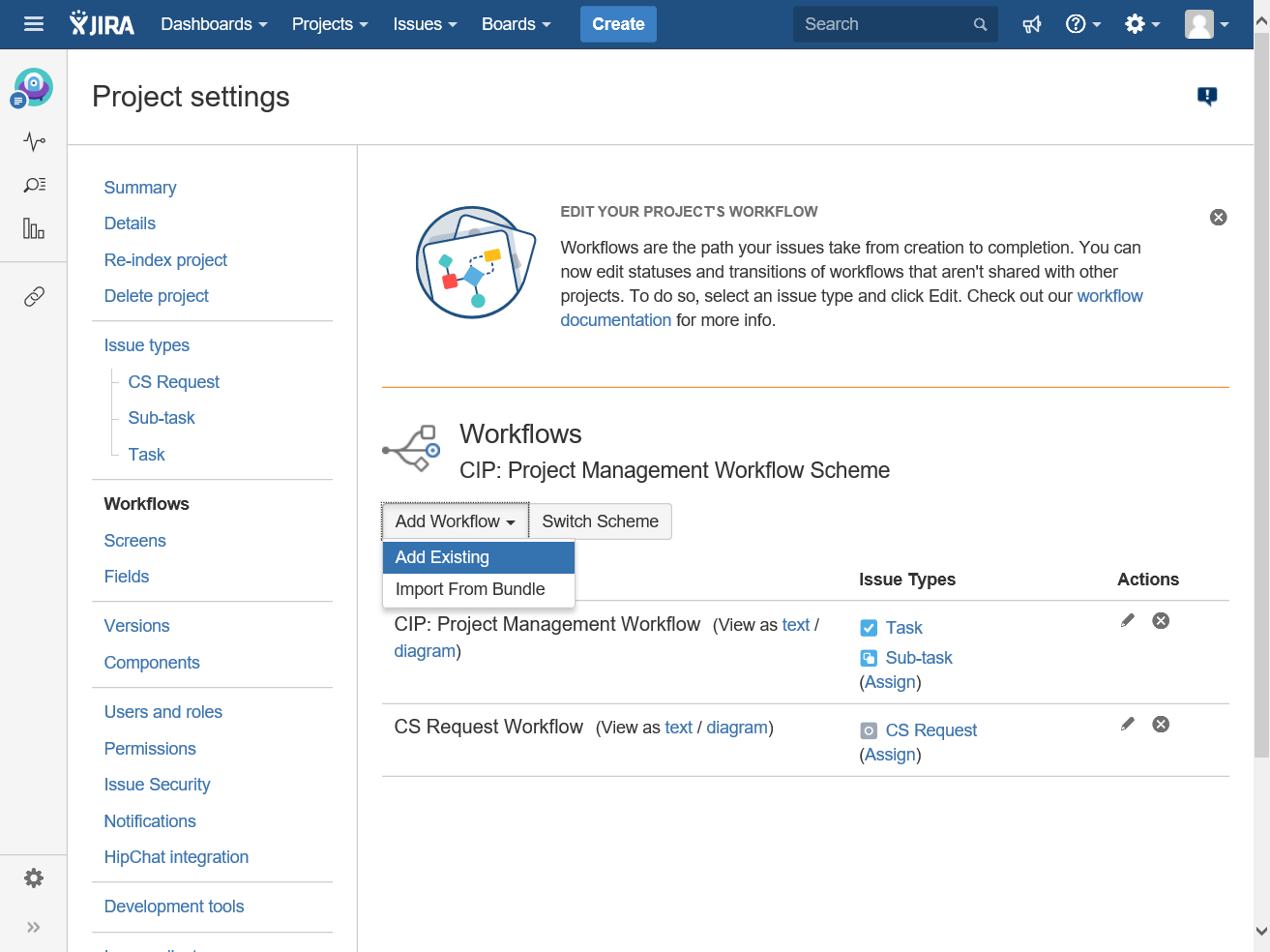Screen dimensions: 1270x952
Task: Open project administration gear in sidebar
Action: (x=34, y=878)
